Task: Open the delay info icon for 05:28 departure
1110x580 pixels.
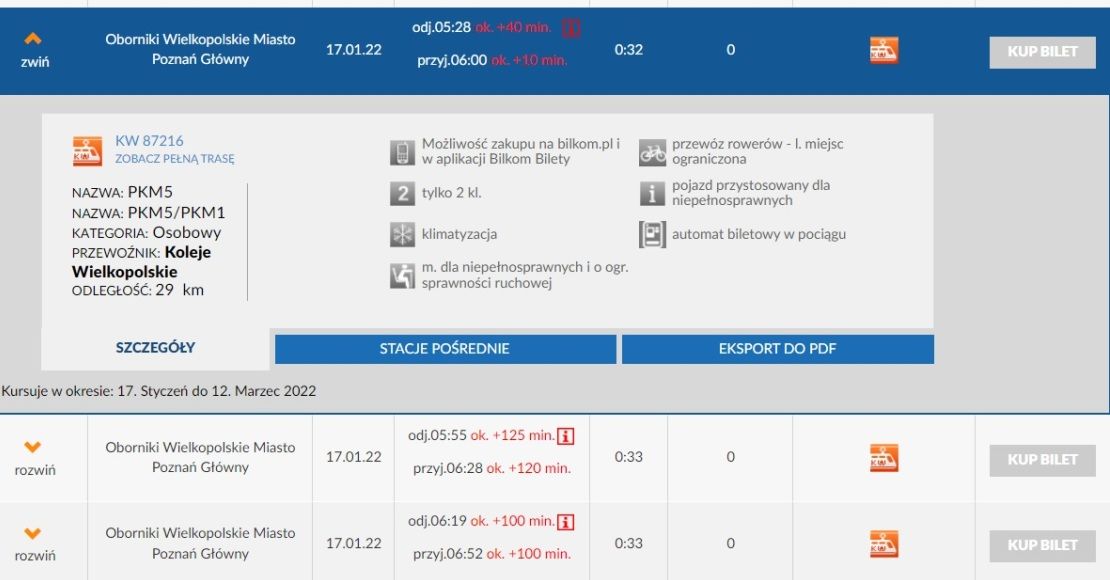Action: [x=570, y=27]
